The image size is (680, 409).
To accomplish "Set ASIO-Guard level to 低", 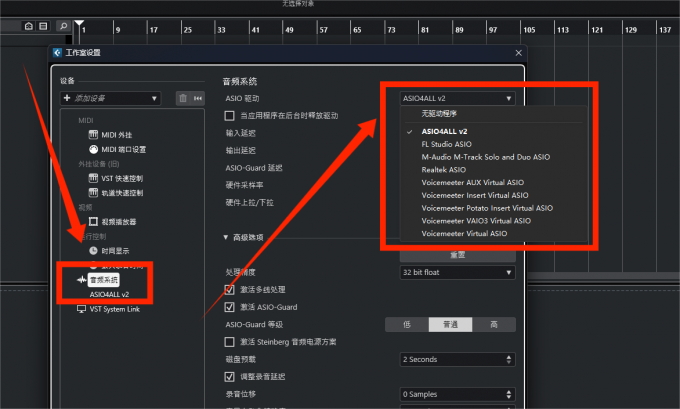I will point(407,324).
